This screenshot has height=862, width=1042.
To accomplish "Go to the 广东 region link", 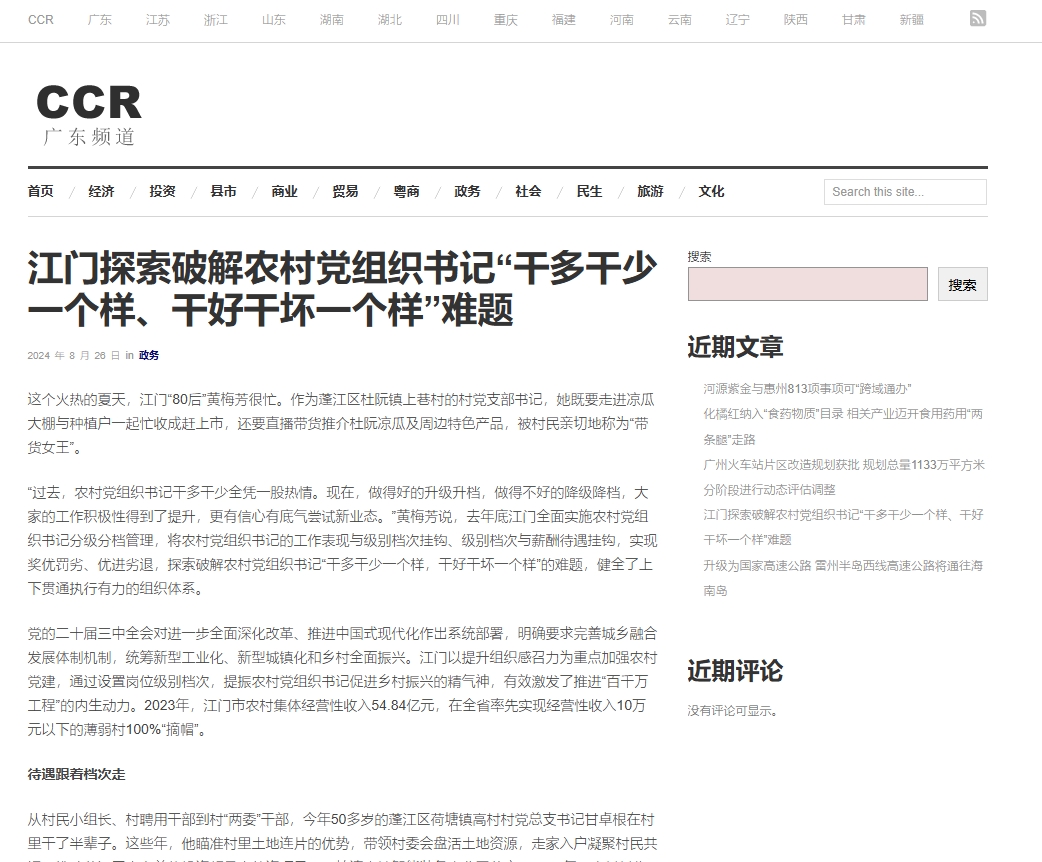I will 100,20.
